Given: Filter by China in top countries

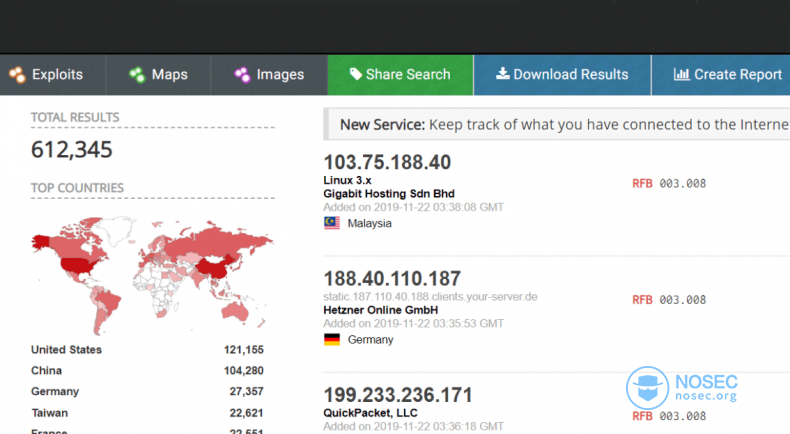Looking at the screenshot, I should [46, 370].
